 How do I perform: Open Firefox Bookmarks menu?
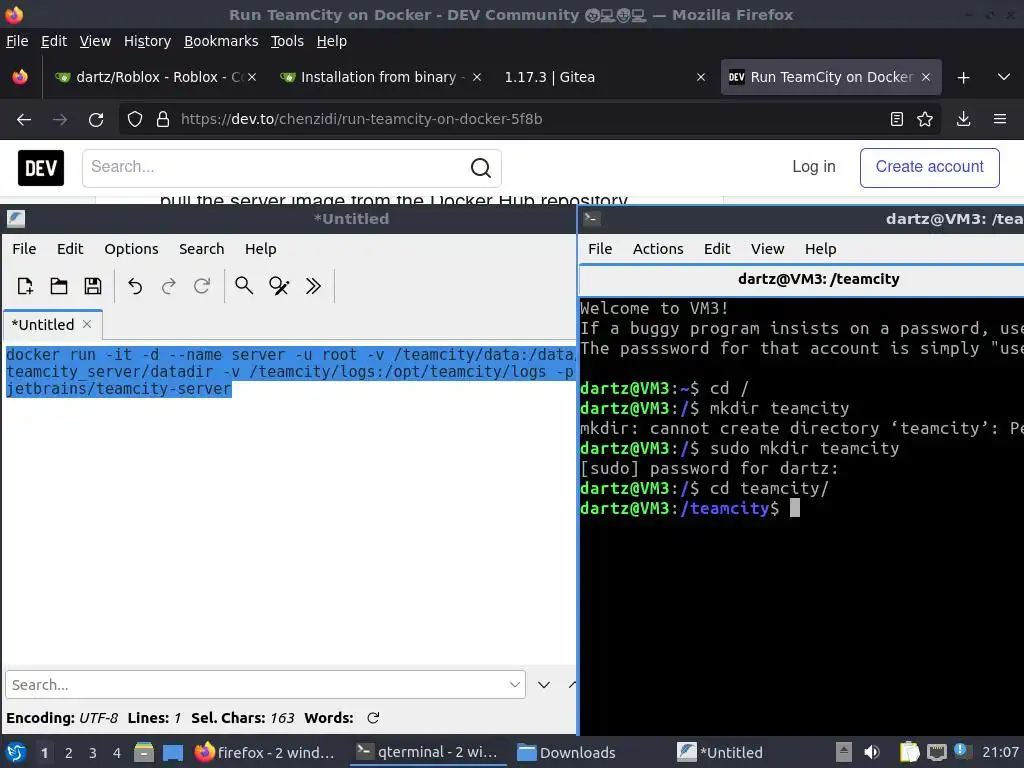221,41
